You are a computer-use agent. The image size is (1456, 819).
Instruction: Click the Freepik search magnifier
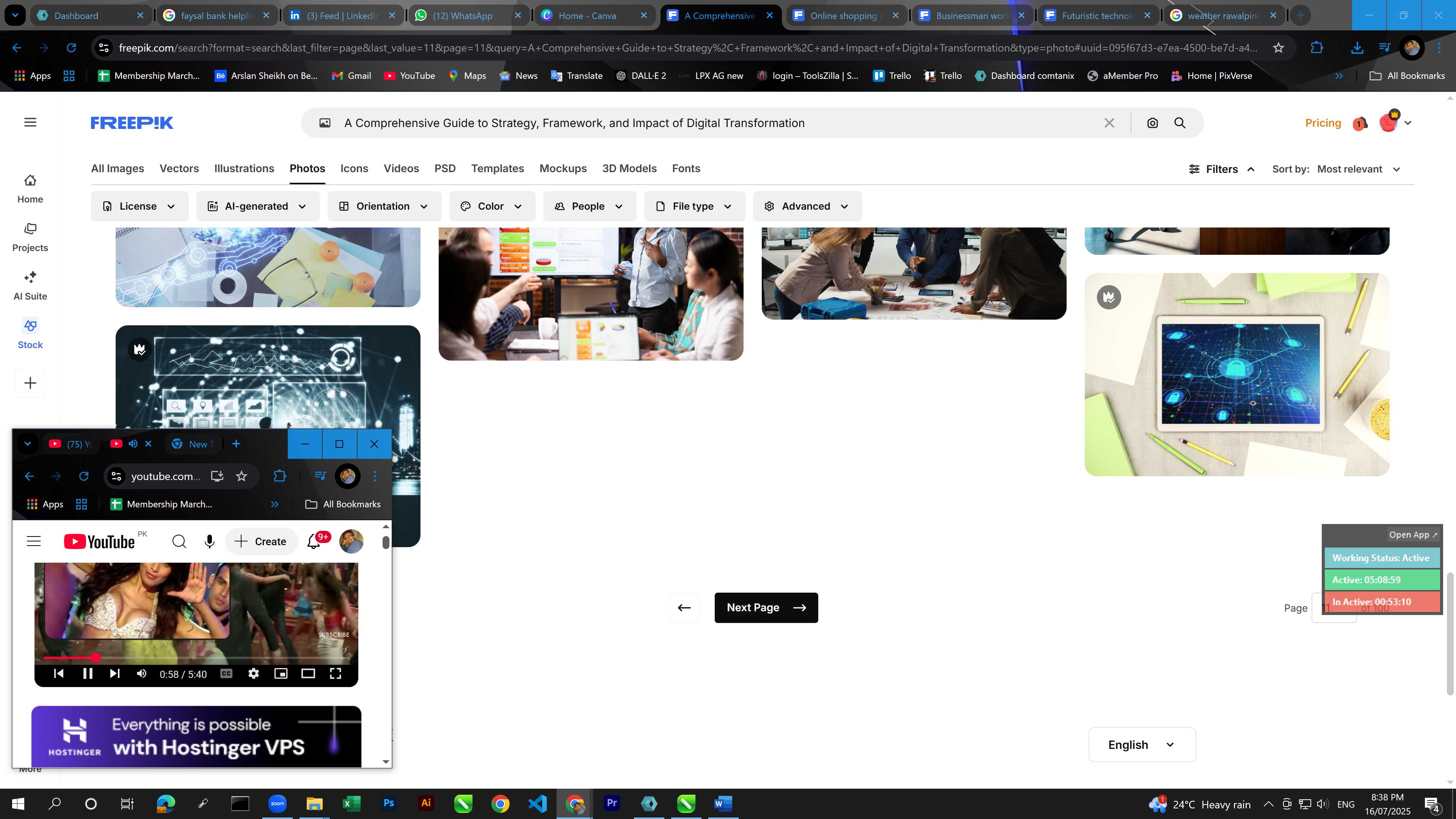click(x=1180, y=122)
